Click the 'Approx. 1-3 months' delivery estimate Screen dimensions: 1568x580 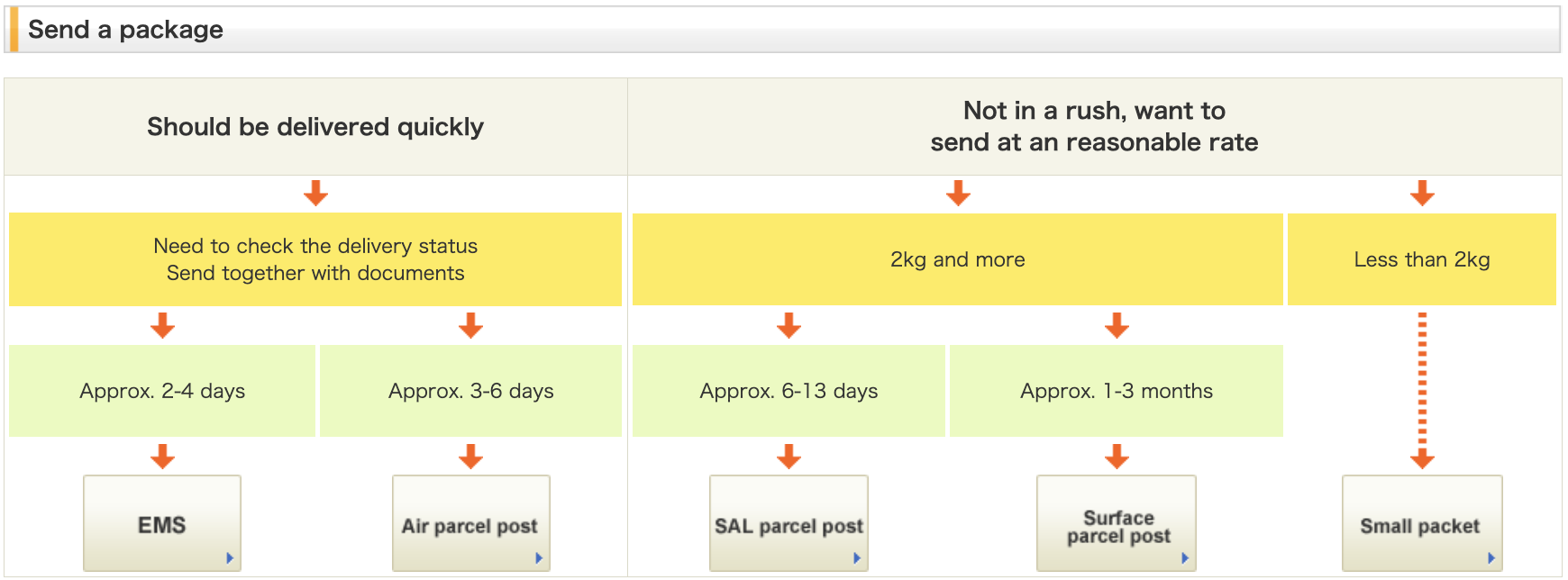point(1117,391)
